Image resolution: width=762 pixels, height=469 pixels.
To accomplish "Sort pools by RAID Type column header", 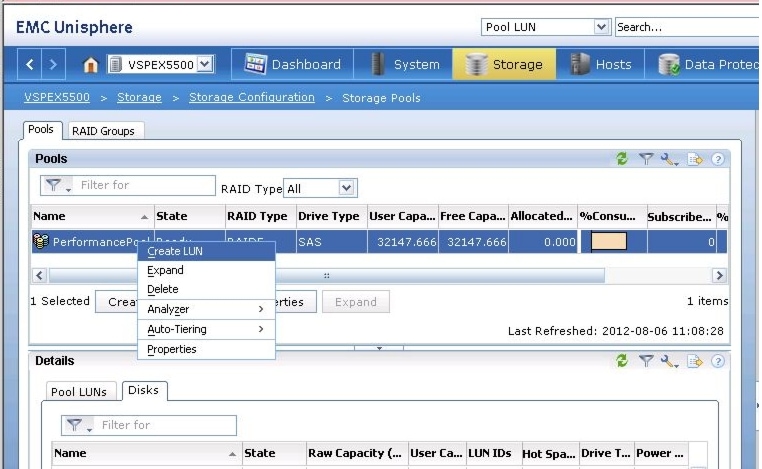I will tap(261, 216).
